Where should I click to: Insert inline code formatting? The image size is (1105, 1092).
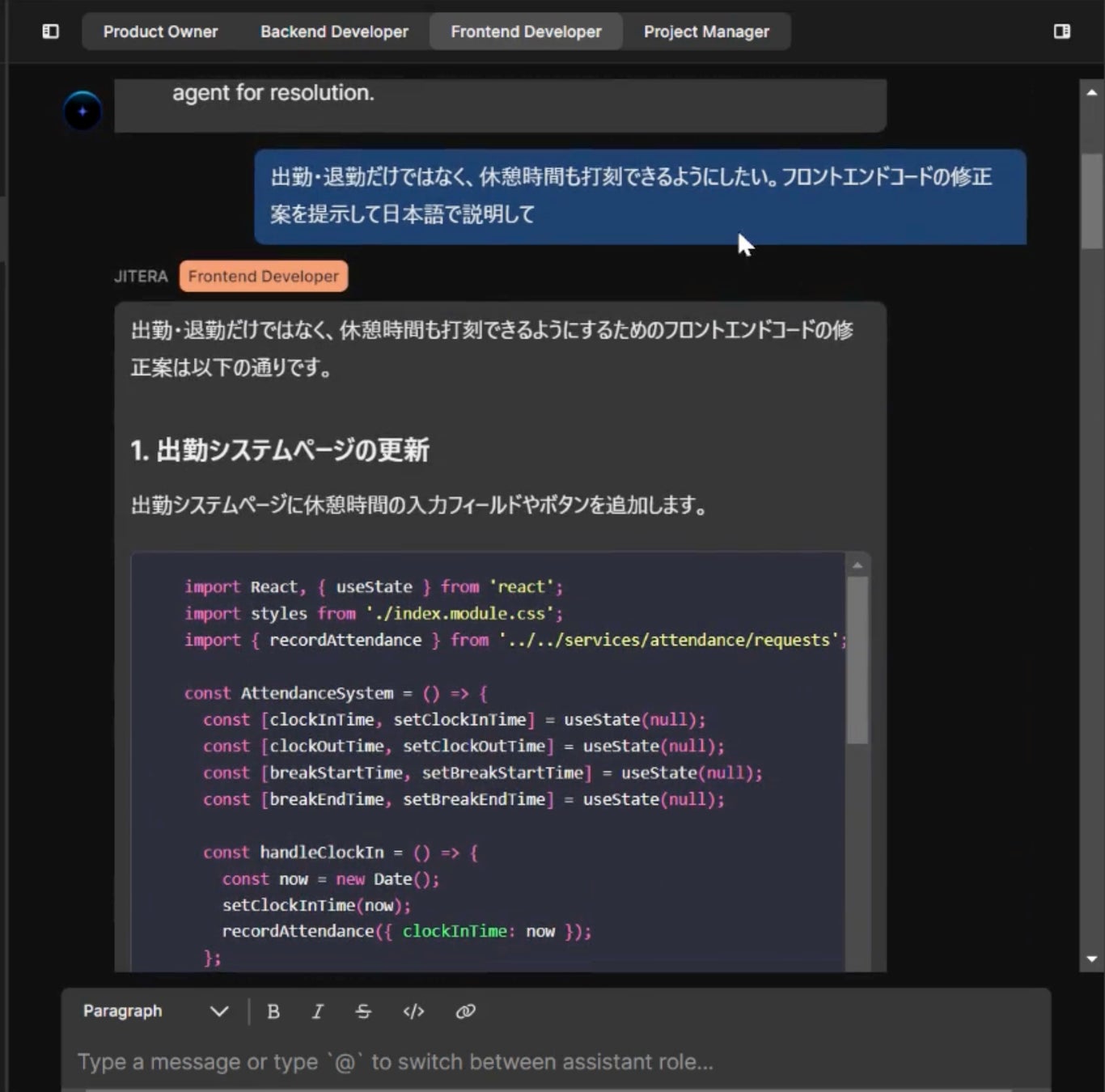point(413,1011)
